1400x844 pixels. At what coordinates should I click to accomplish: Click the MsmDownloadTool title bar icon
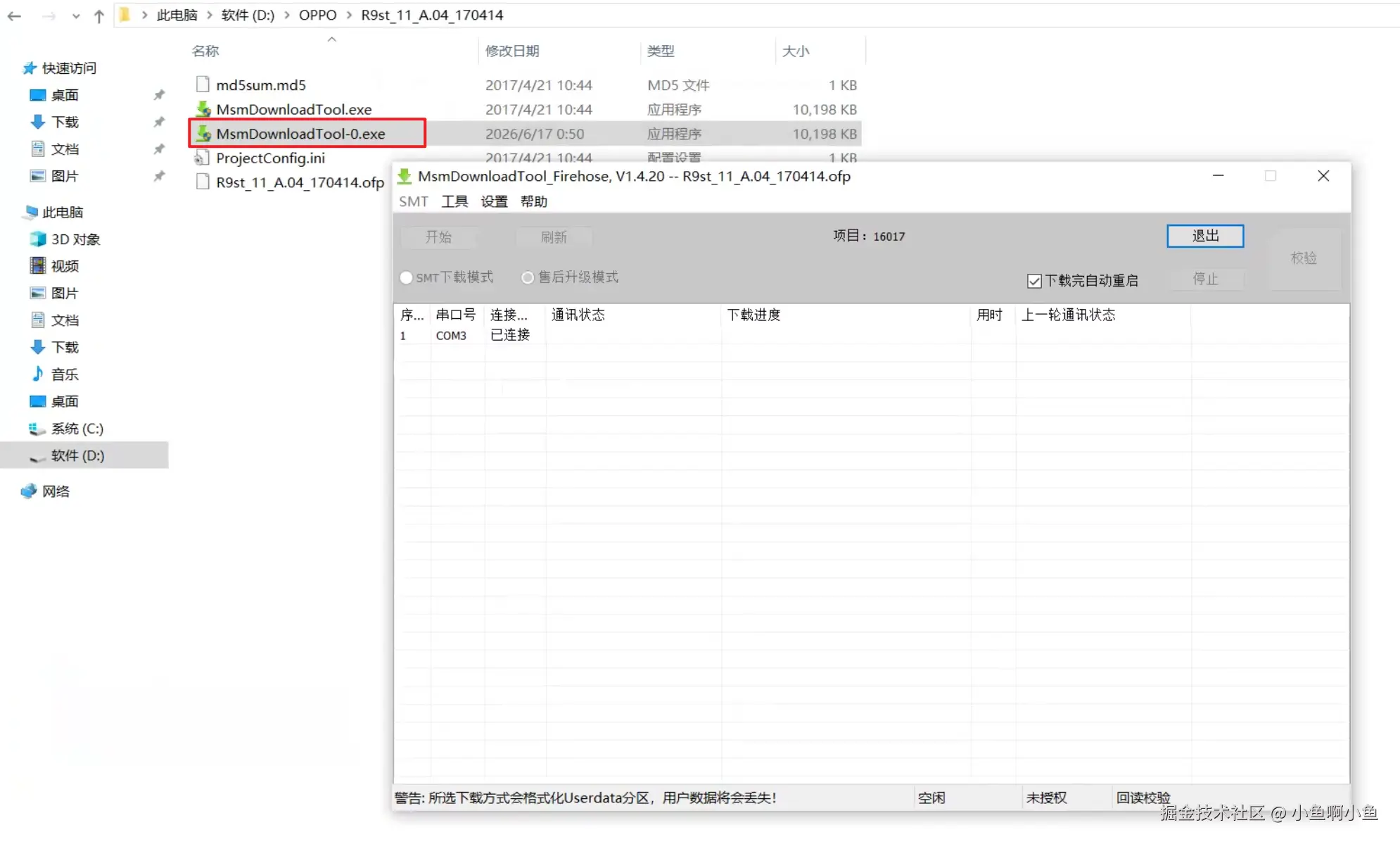tap(405, 176)
